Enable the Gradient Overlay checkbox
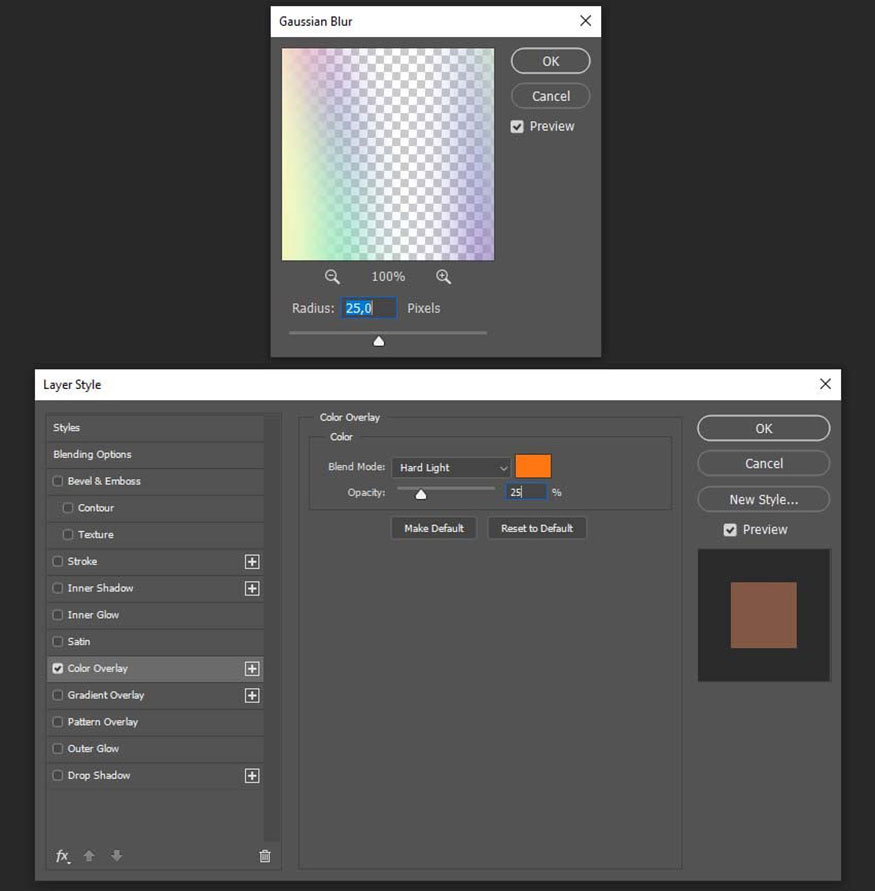Image resolution: width=875 pixels, height=891 pixels. [x=57, y=696]
